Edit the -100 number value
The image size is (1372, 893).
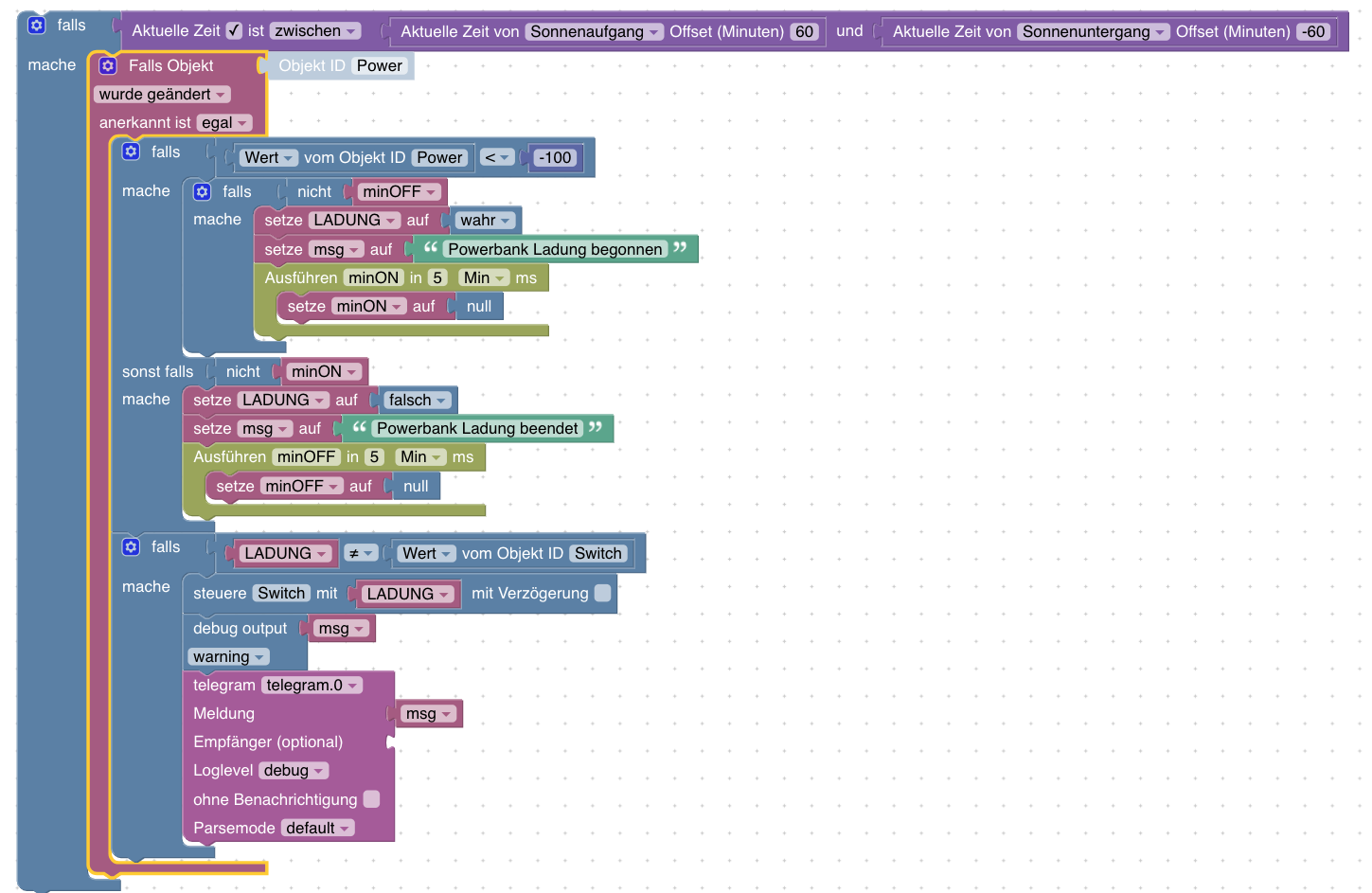click(555, 157)
